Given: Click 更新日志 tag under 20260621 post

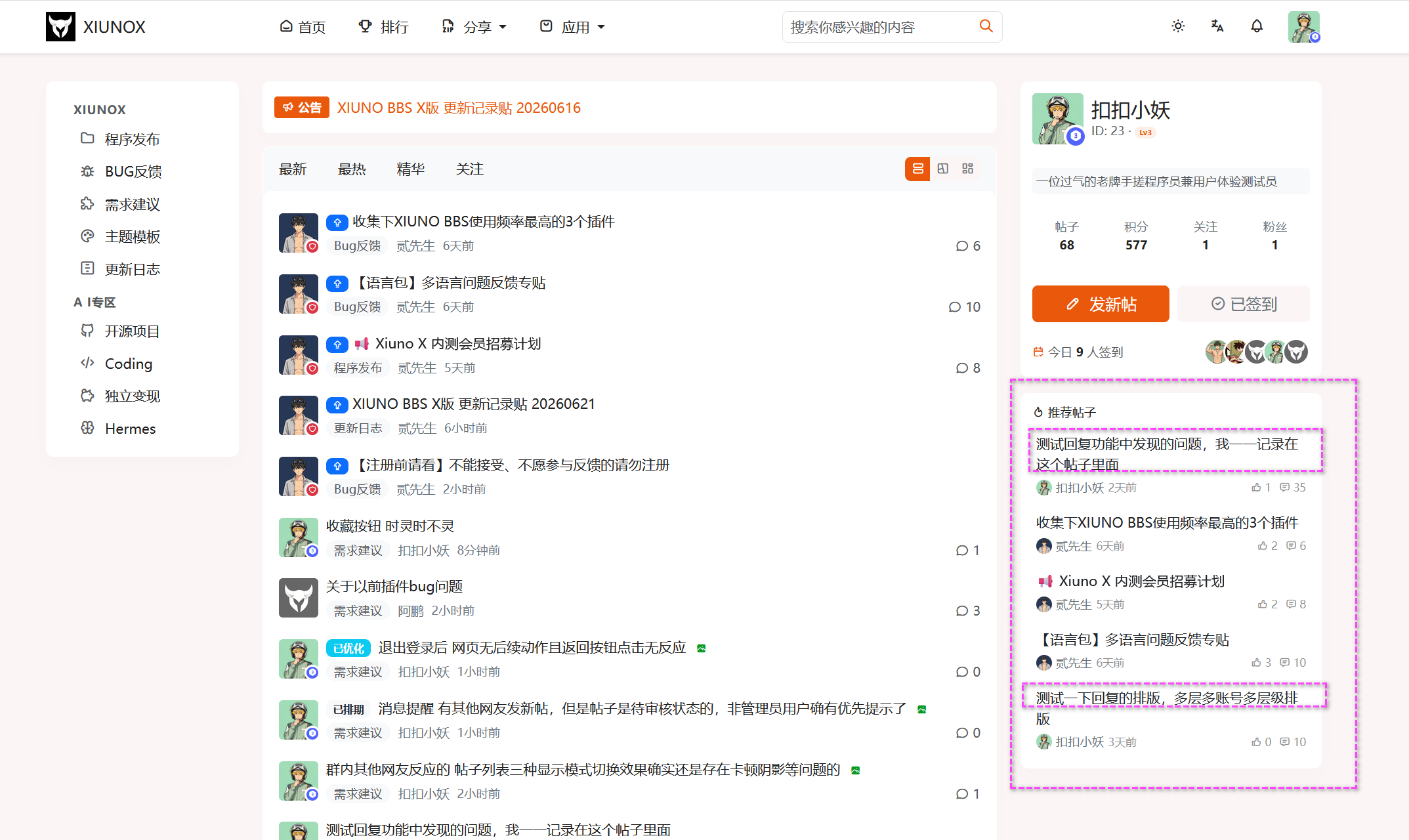Looking at the screenshot, I should (x=358, y=429).
